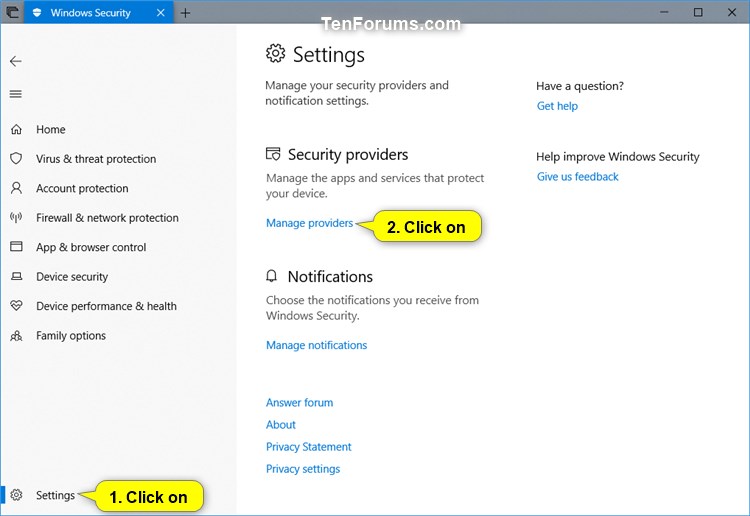Screen dimensions: 750x516
Task: Click the tab sets icon in title bar
Action: [x=12, y=12]
